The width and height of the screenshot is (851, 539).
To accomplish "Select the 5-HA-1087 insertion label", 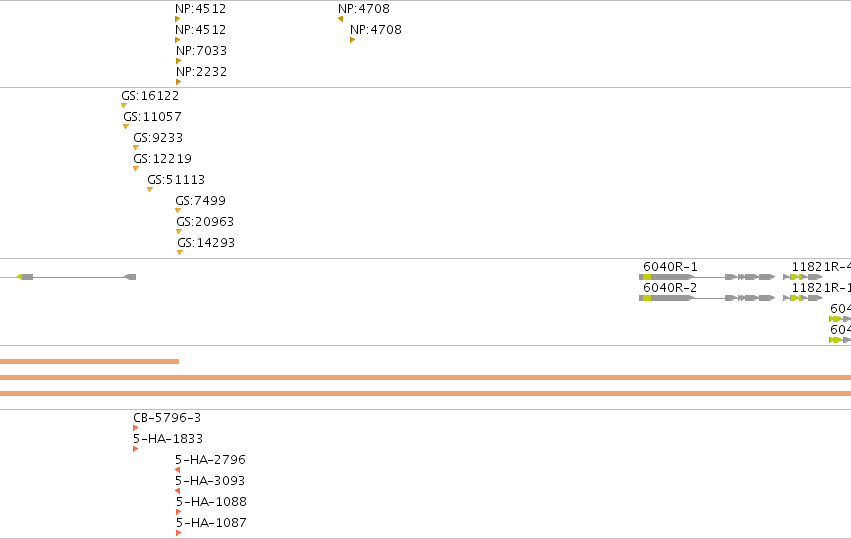I will 211,523.
